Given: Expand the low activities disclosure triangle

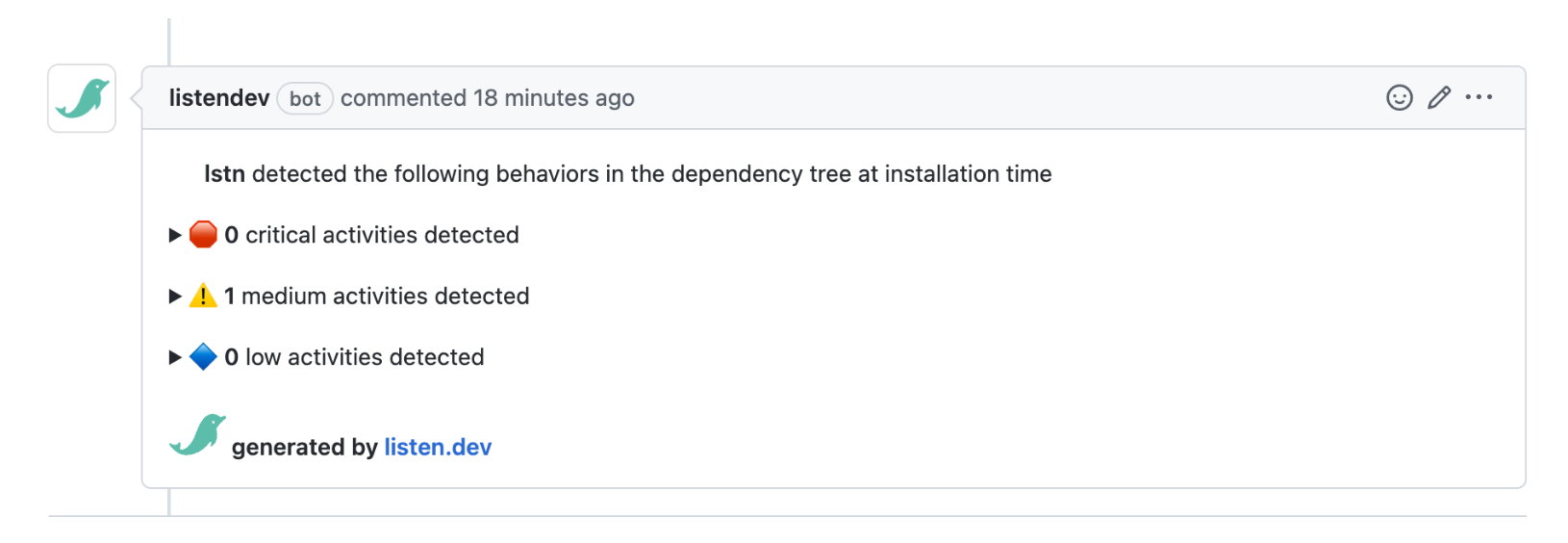Looking at the screenshot, I should tap(175, 357).
